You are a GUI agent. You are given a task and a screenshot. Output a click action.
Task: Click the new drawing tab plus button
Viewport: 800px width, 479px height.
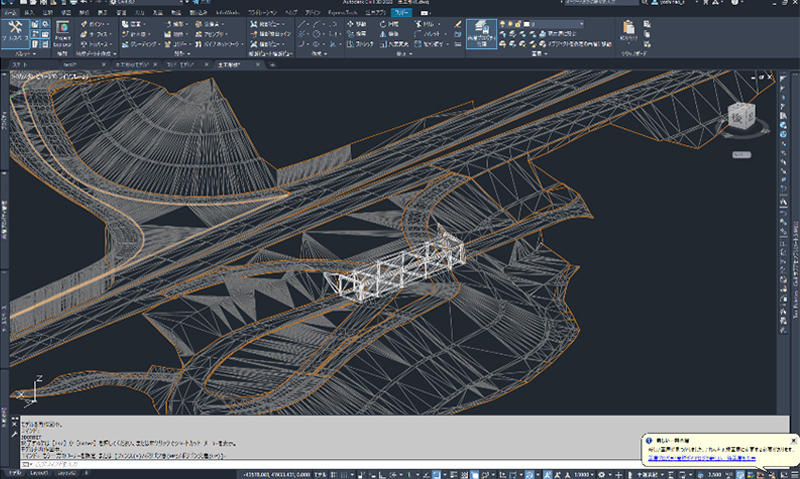coord(272,65)
